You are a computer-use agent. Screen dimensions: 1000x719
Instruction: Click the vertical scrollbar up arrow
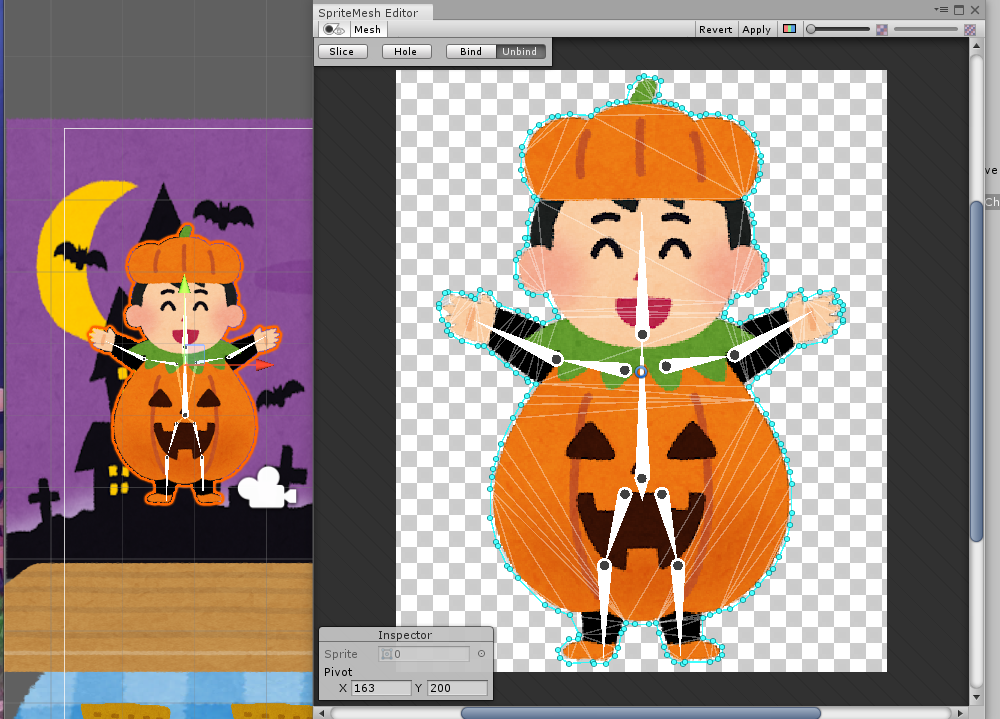pos(976,46)
